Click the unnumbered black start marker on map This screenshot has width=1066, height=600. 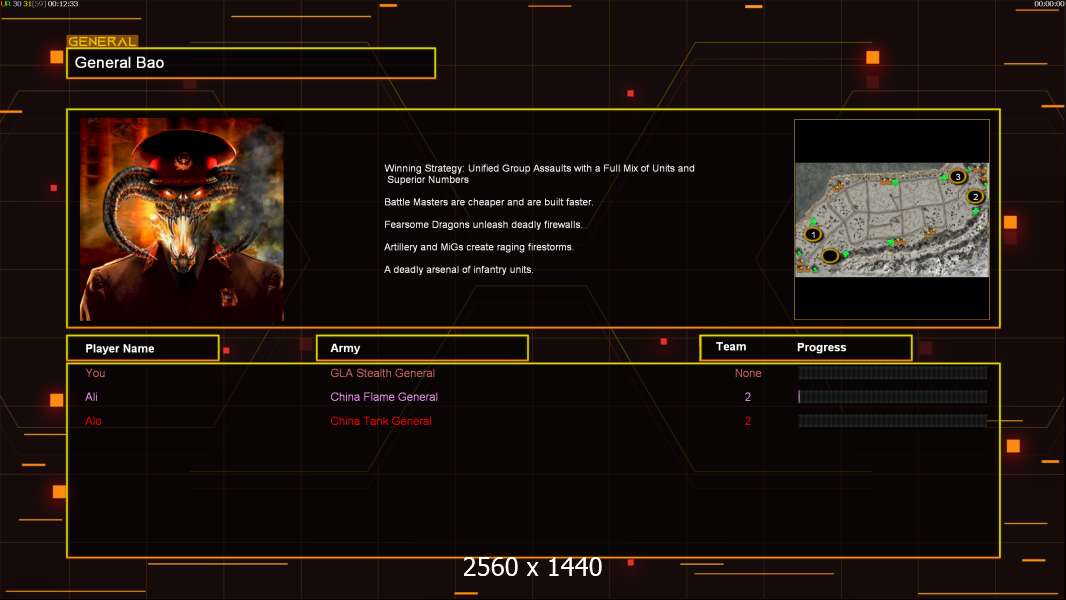point(830,256)
